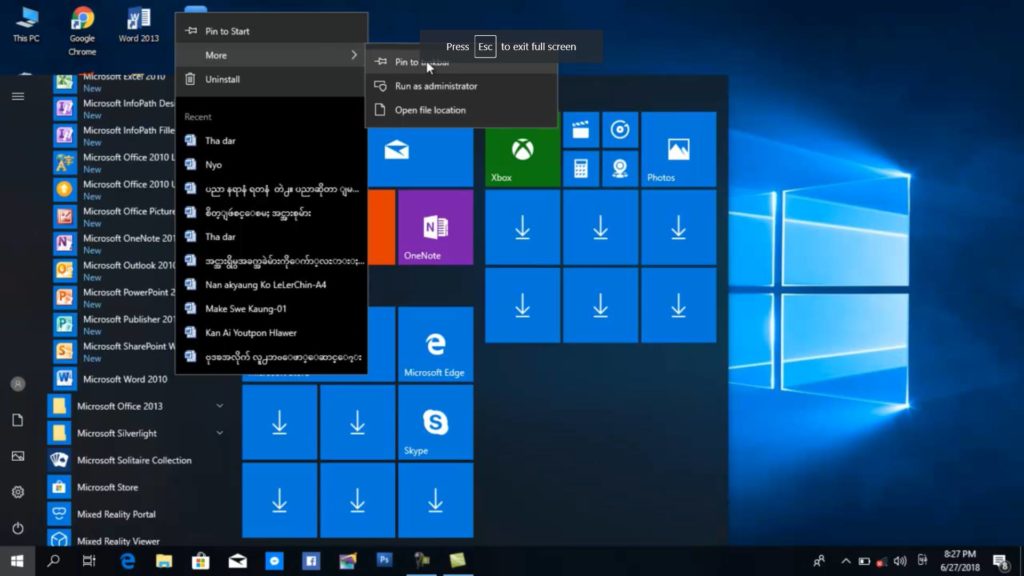The width and height of the screenshot is (1024, 576).
Task: Open Google Chrome desktop shortcut
Action: point(82,31)
